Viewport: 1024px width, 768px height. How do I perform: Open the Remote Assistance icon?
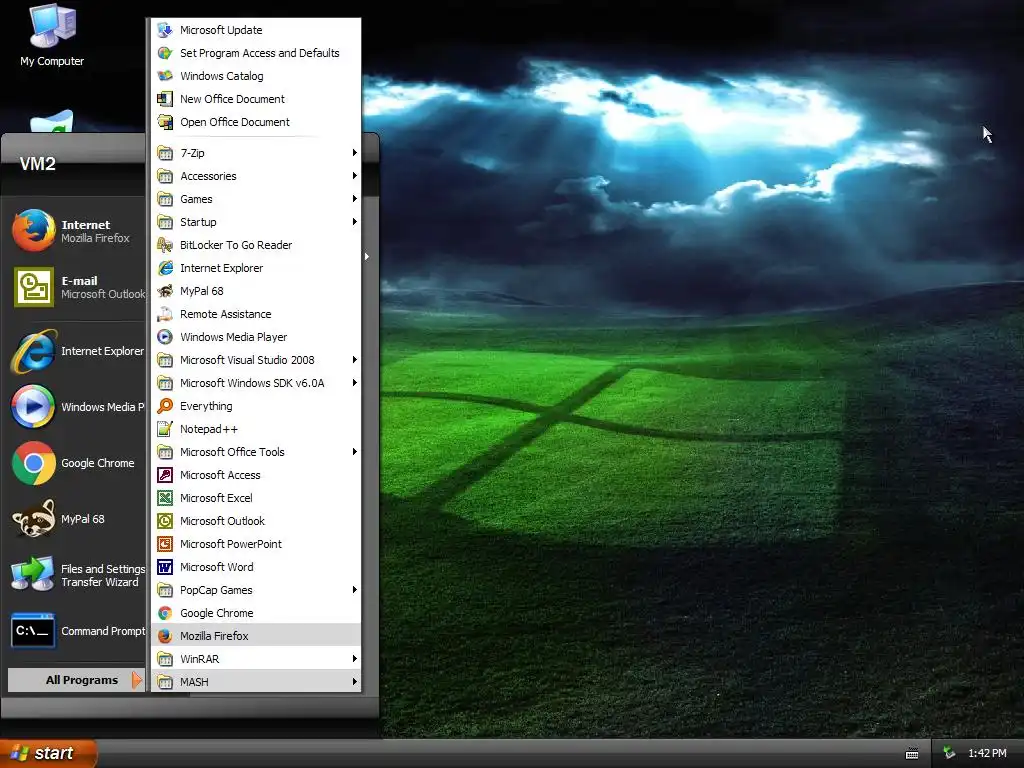point(165,314)
